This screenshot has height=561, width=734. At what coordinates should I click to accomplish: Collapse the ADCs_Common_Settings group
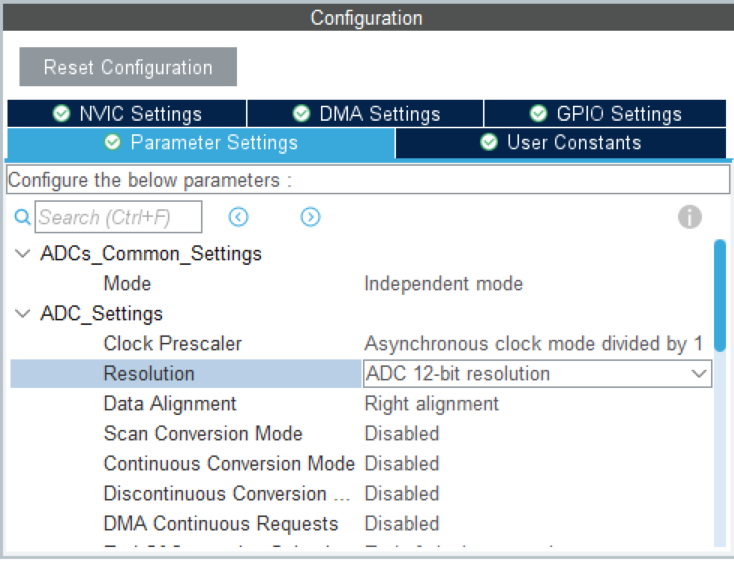pyautogui.click(x=22, y=254)
